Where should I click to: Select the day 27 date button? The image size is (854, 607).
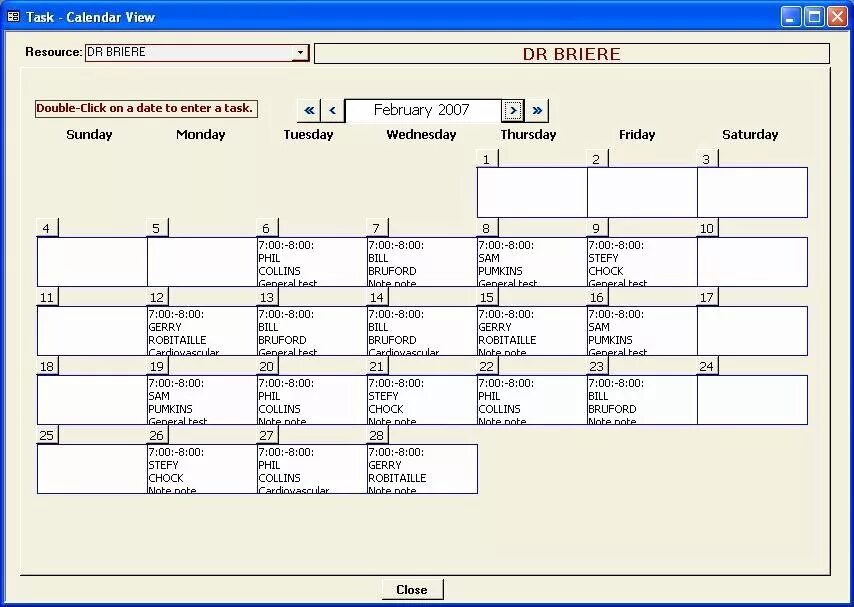pyautogui.click(x=267, y=435)
